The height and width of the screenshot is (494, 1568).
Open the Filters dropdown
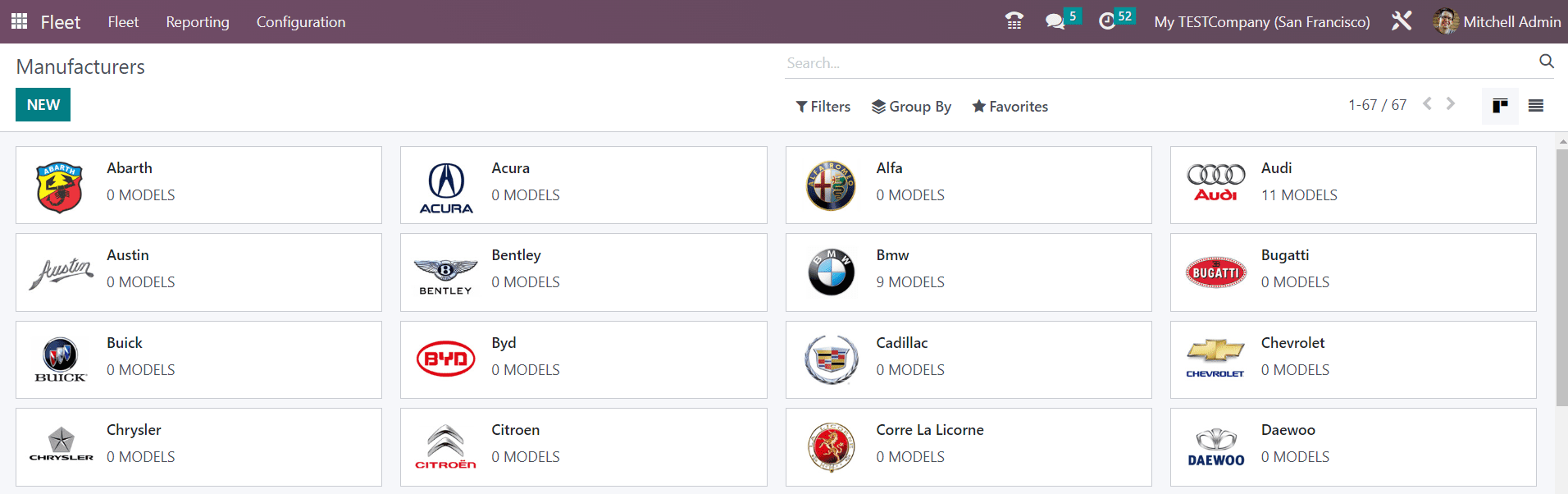coord(823,107)
